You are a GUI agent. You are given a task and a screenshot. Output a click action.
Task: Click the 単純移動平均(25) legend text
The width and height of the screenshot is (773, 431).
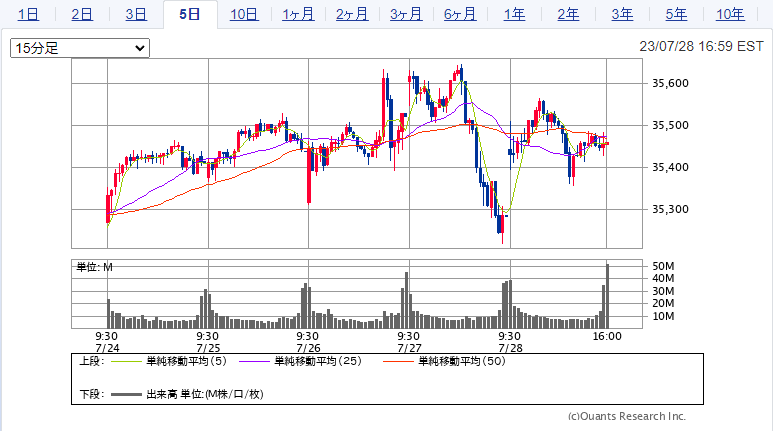(x=318, y=361)
